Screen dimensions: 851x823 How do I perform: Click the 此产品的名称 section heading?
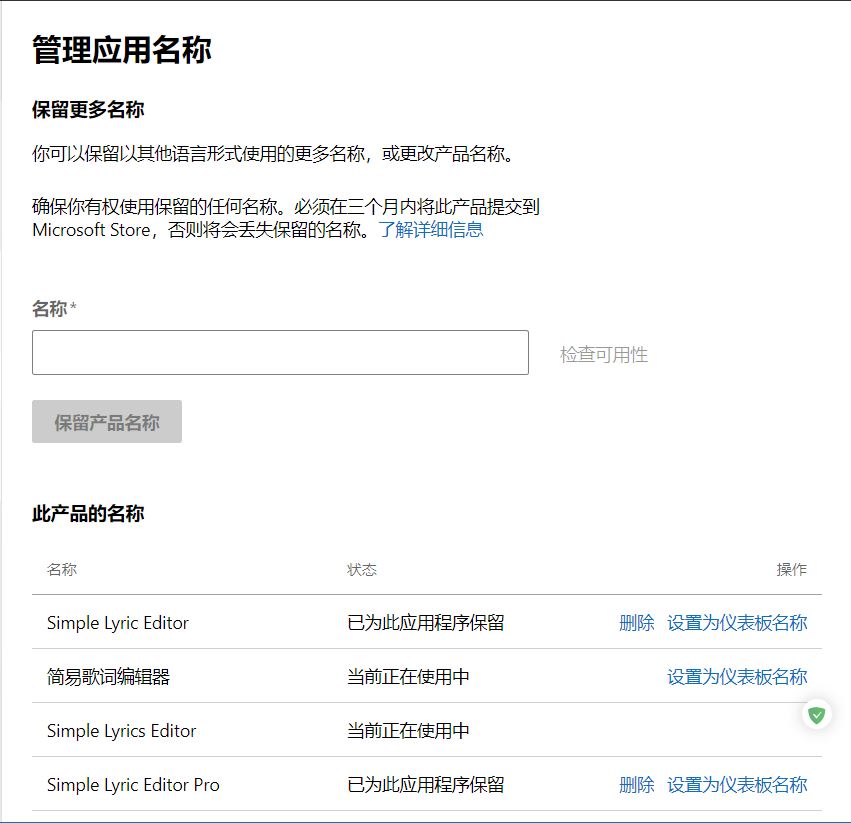coord(88,513)
